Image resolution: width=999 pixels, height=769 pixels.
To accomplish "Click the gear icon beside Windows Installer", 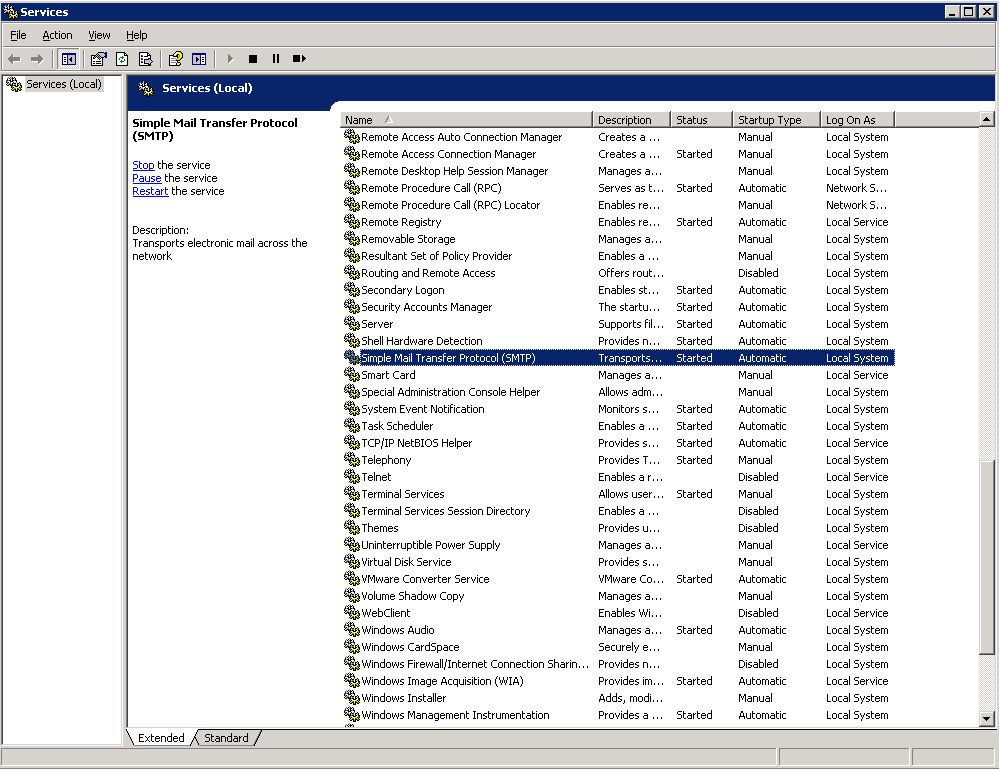I will tap(352, 697).
